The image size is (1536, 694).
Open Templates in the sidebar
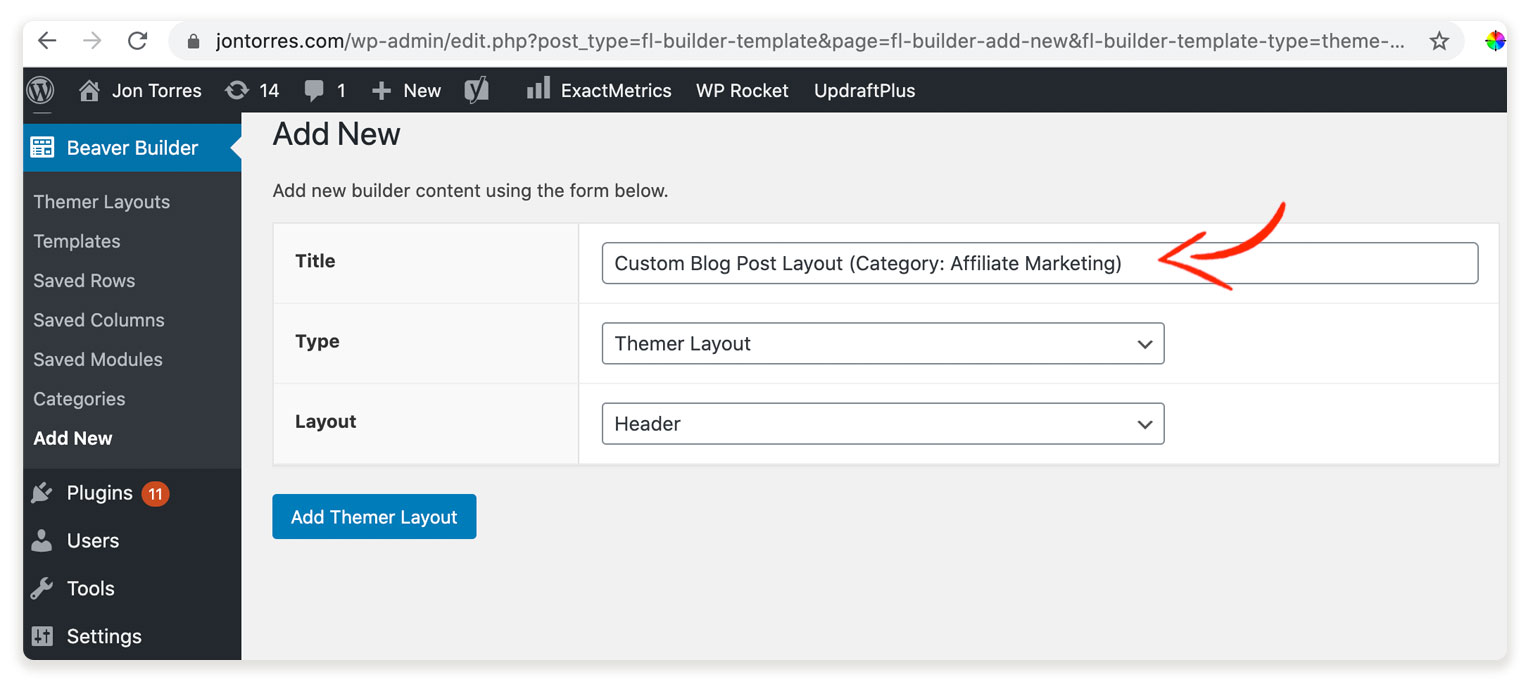(77, 241)
